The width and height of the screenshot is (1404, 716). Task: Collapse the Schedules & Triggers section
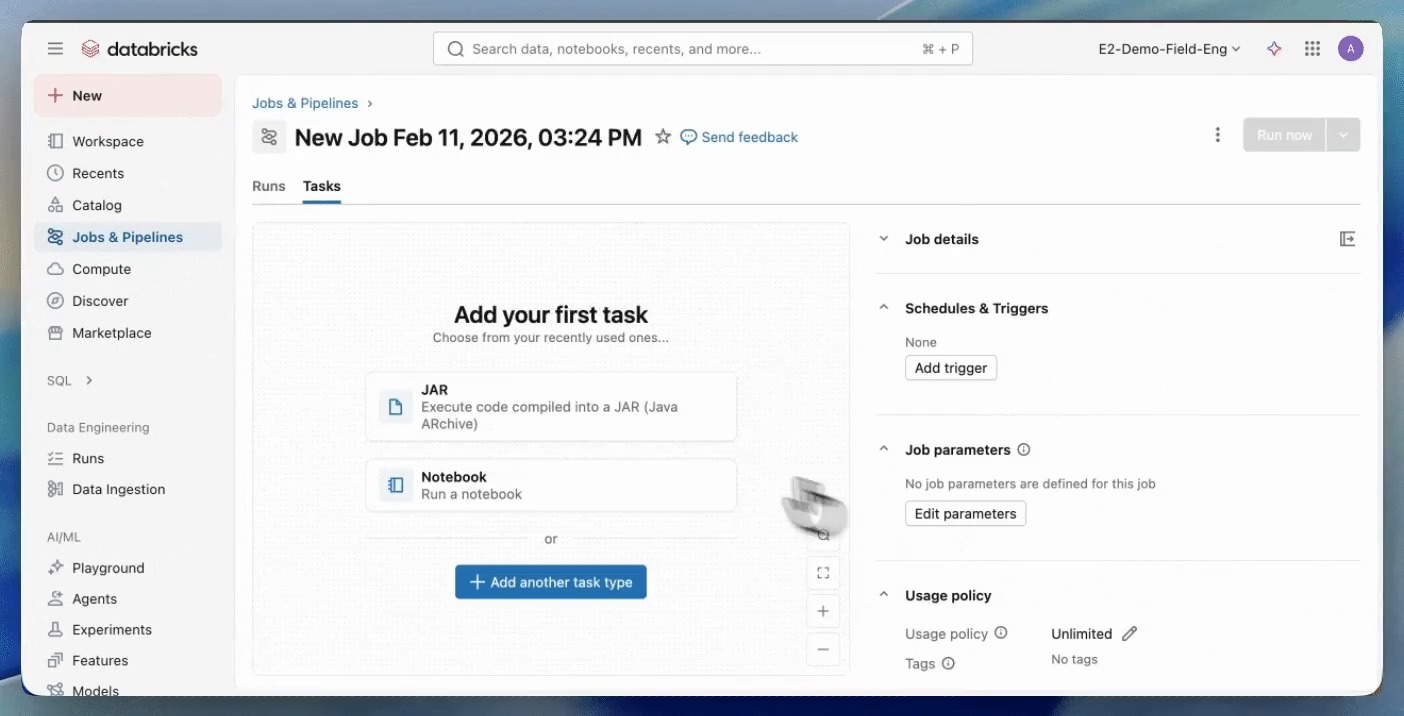click(x=883, y=308)
